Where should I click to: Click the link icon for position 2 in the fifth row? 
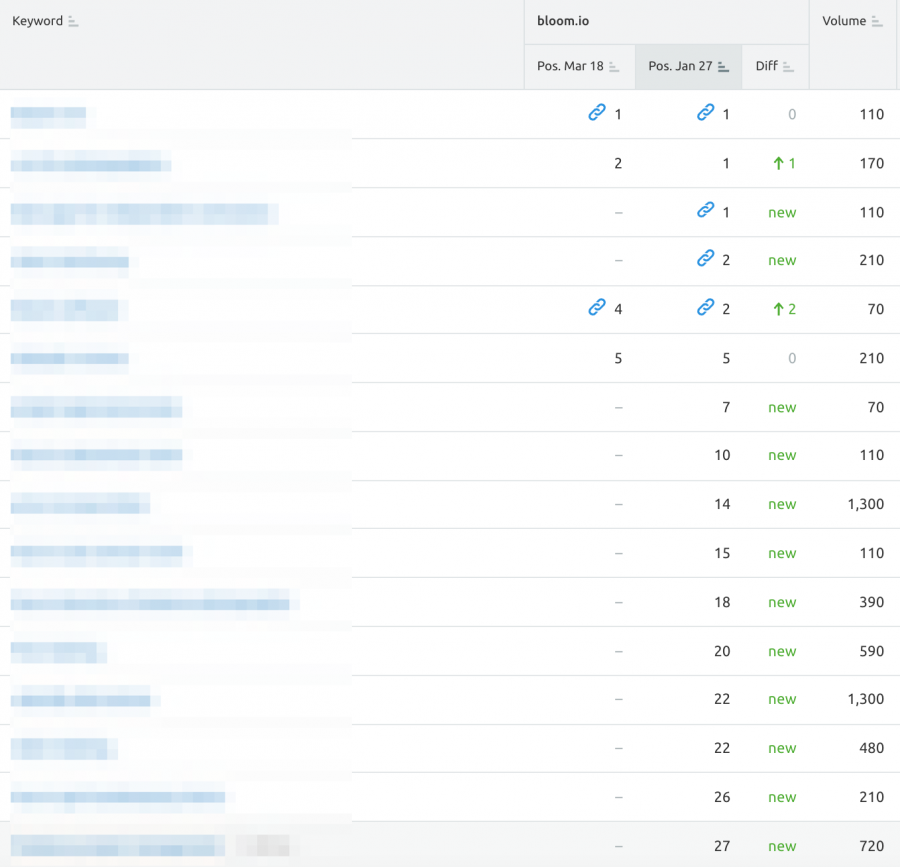click(706, 309)
